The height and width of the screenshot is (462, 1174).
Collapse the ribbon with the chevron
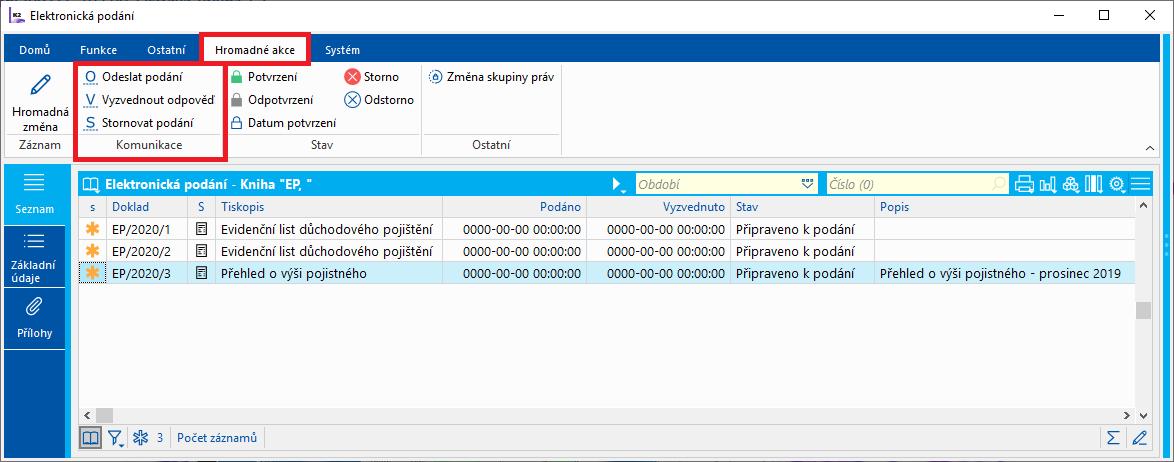tap(1149, 148)
